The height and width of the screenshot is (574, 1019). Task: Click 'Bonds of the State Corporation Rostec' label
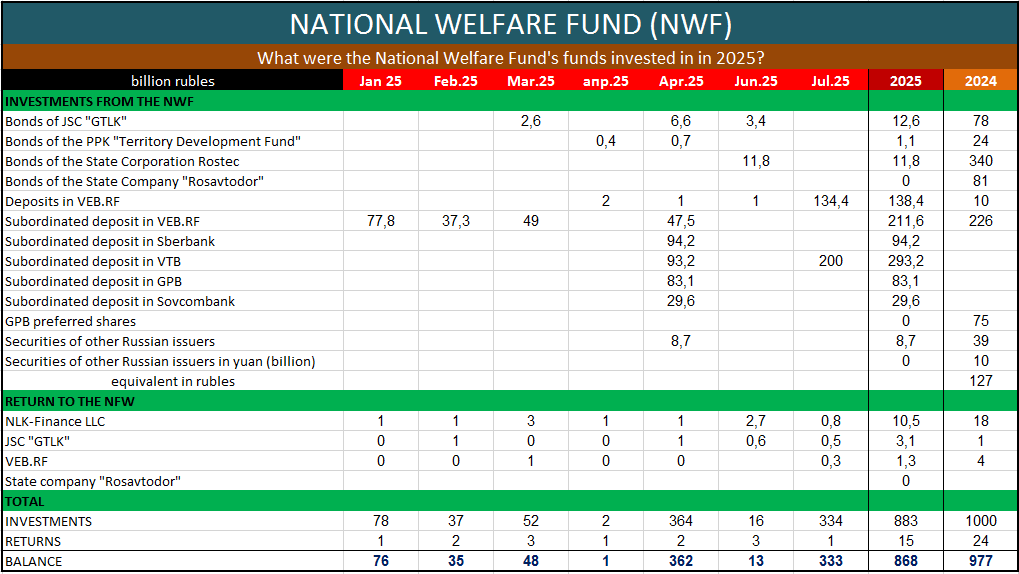click(x=122, y=161)
